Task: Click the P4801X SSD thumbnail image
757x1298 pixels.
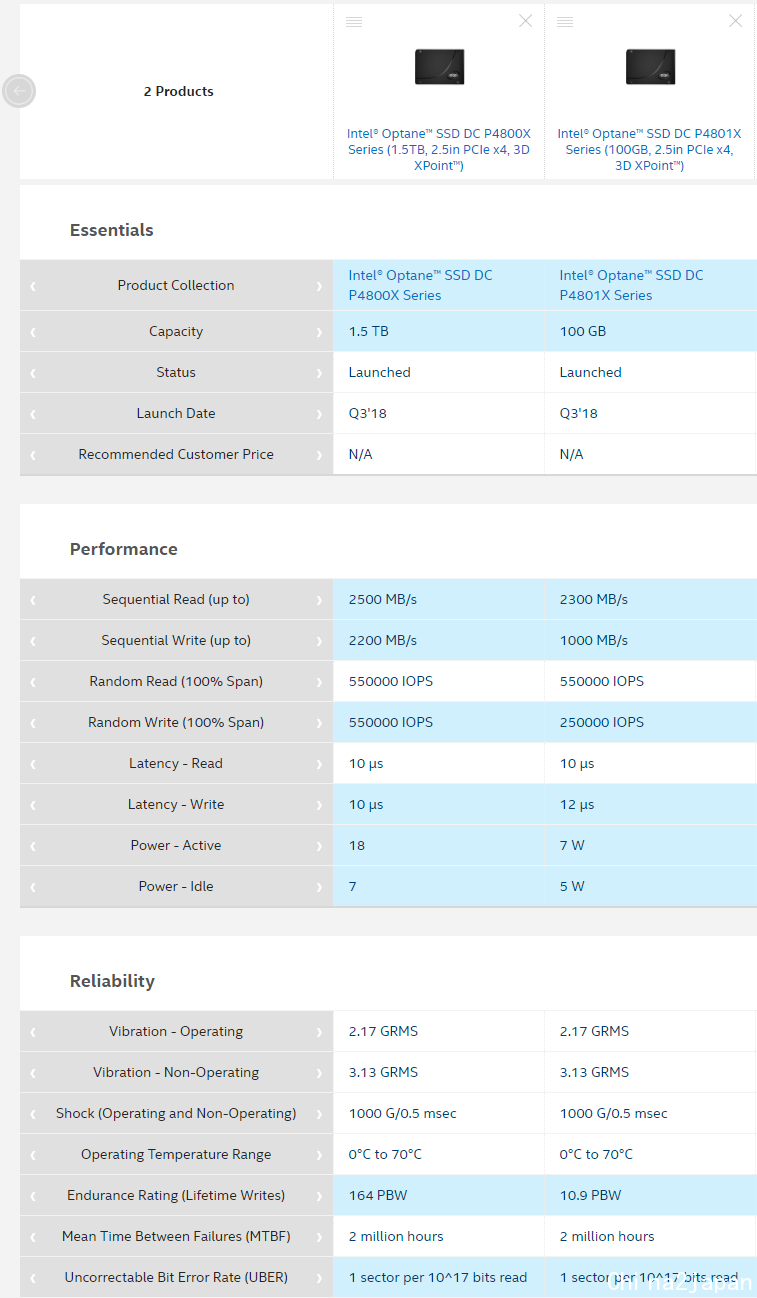Action: pos(650,67)
